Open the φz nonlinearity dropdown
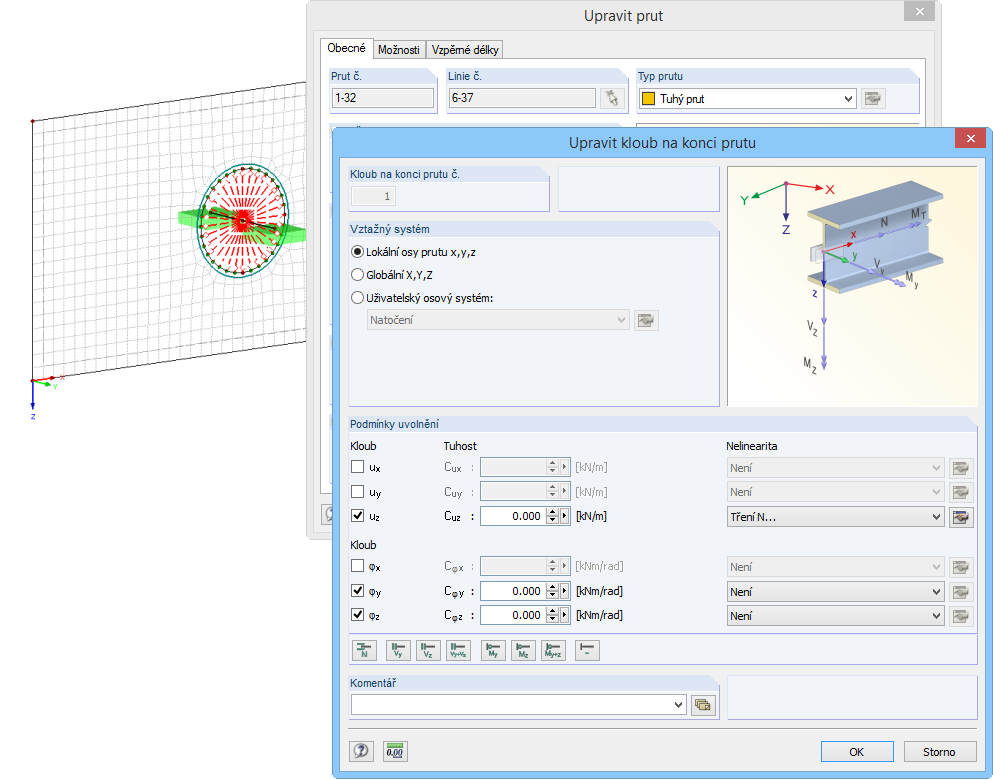Screen dimensions: 993x780 tap(936, 616)
